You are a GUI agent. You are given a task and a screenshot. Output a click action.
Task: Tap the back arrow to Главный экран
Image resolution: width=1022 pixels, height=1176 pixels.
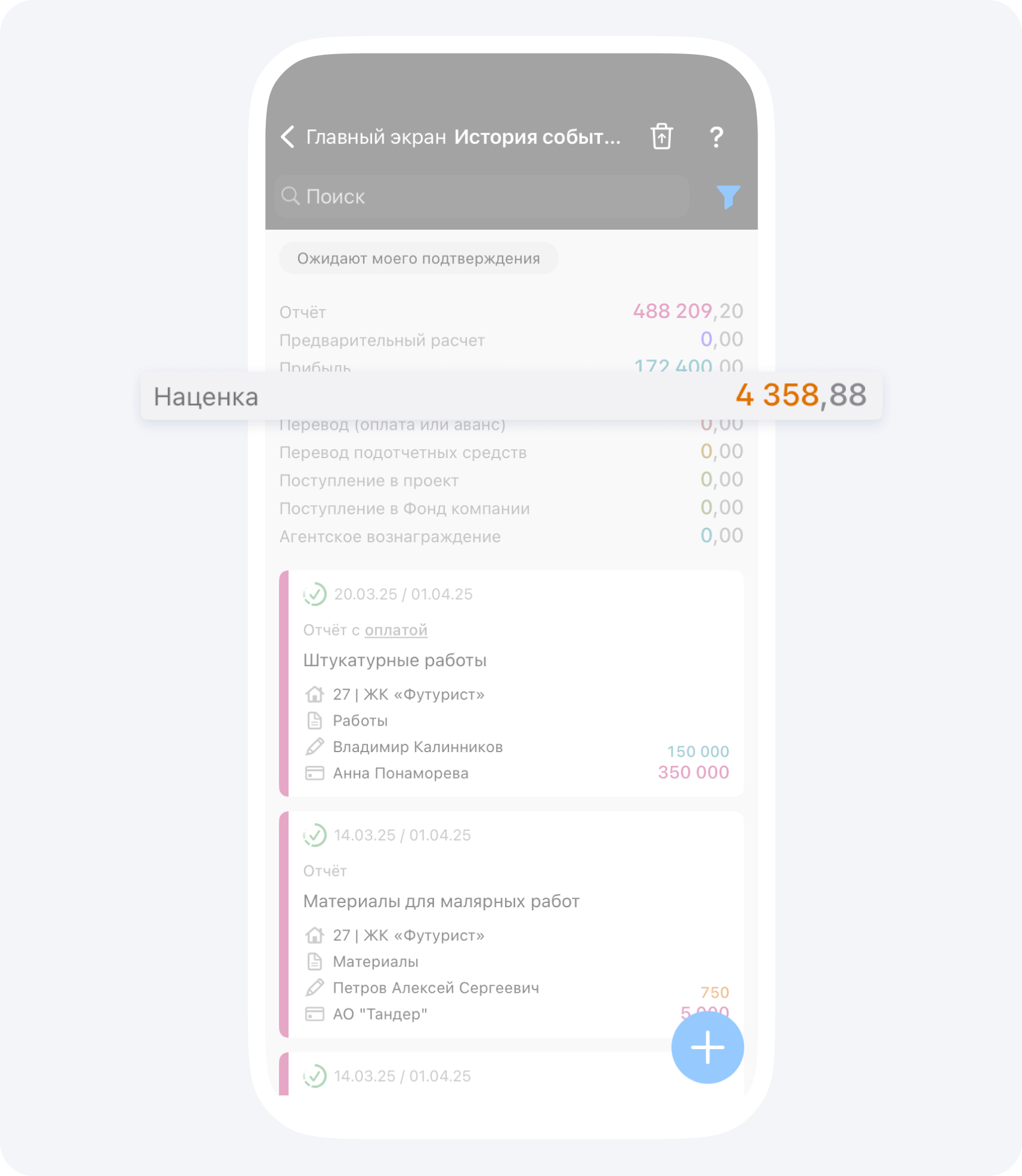288,137
